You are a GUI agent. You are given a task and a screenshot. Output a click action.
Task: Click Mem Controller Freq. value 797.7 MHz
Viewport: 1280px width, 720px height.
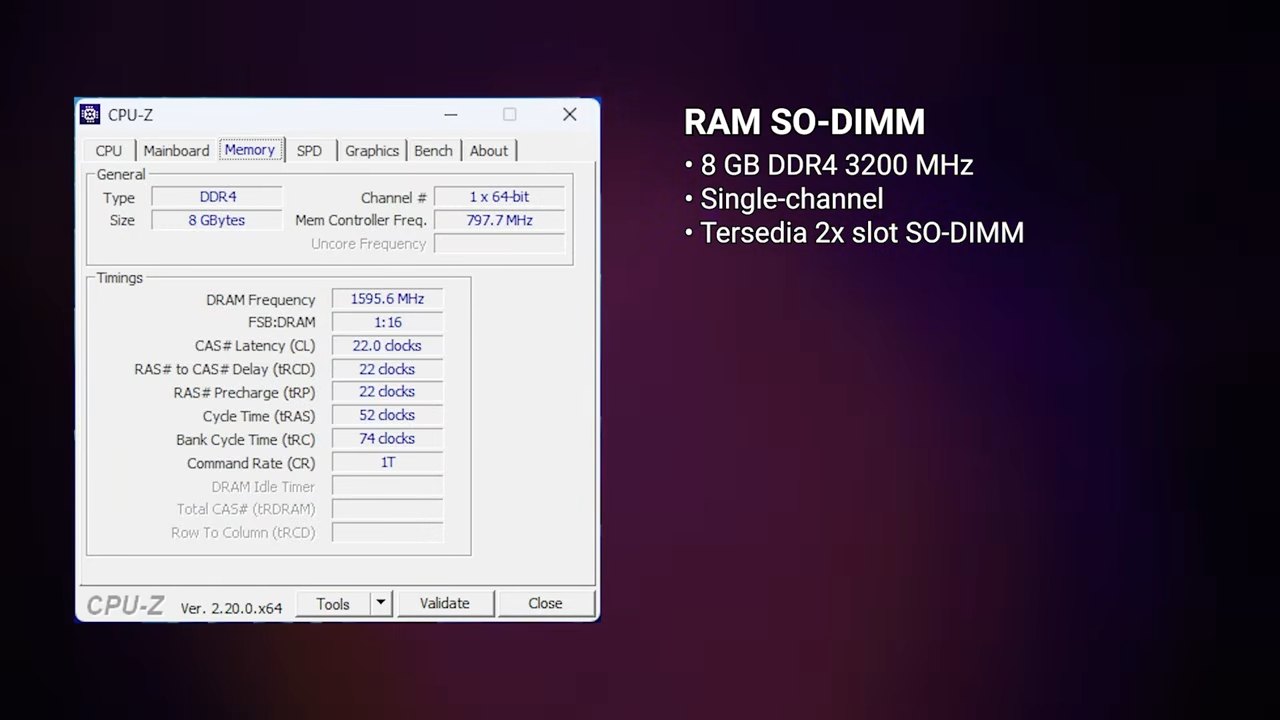pyautogui.click(x=499, y=220)
